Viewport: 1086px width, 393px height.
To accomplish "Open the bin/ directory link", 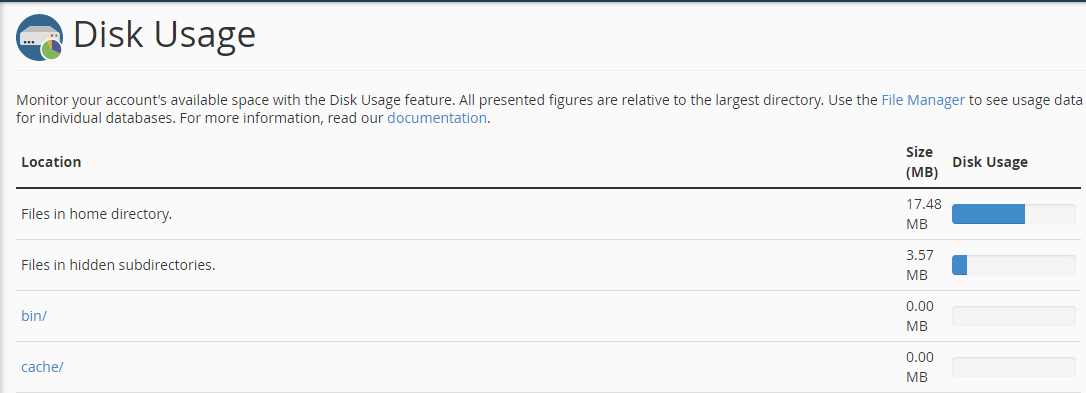I will [x=34, y=316].
